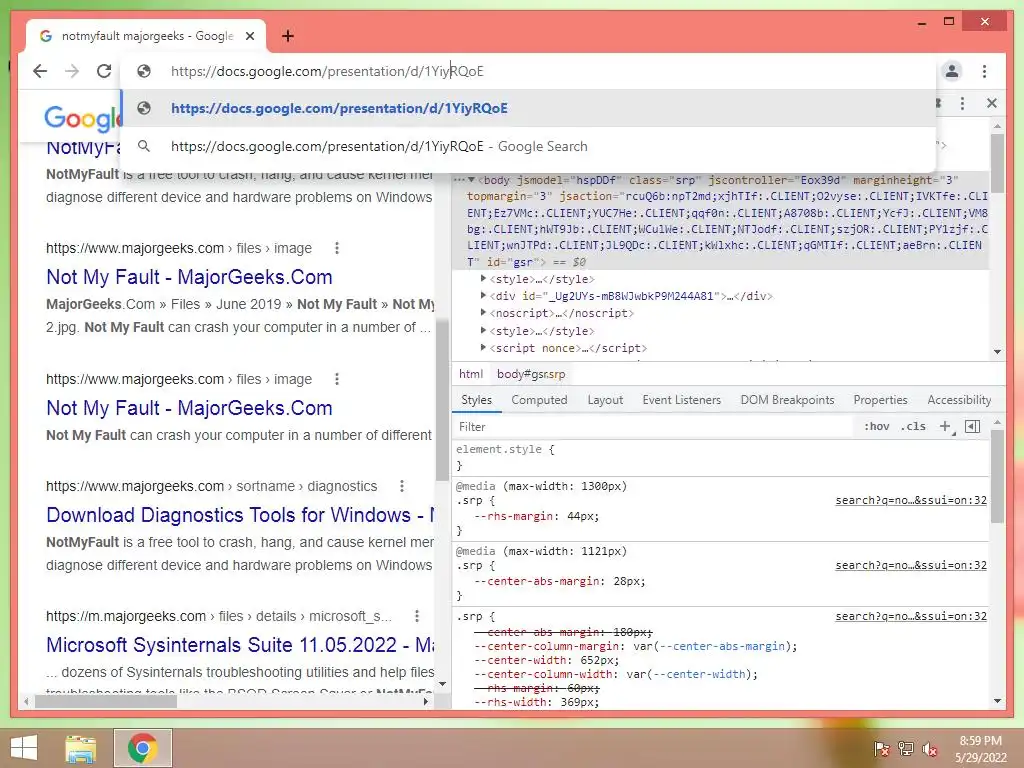Reload the page with the refresh icon
This screenshot has width=1024, height=768.
tap(104, 71)
